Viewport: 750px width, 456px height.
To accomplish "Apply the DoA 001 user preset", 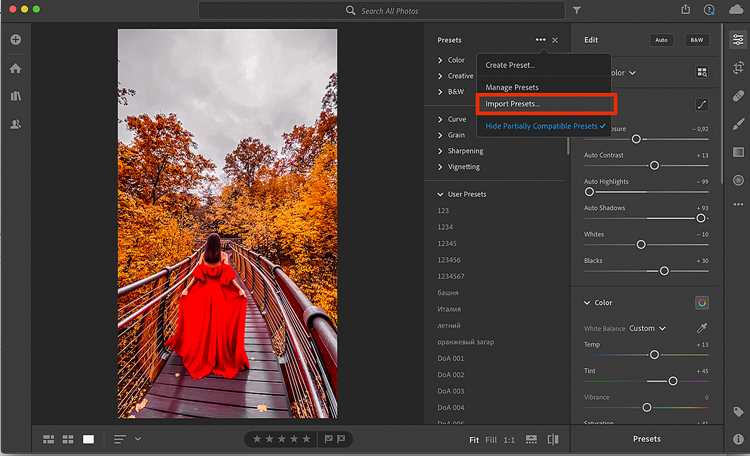I will coord(451,358).
